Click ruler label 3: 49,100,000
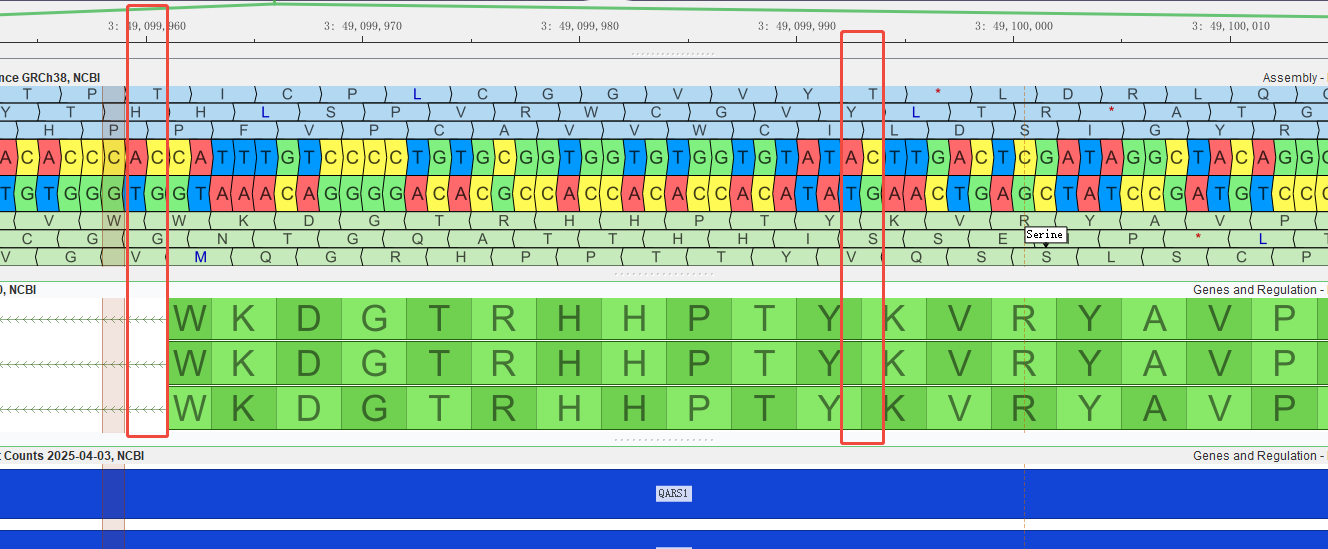 pyautogui.click(x=1014, y=26)
